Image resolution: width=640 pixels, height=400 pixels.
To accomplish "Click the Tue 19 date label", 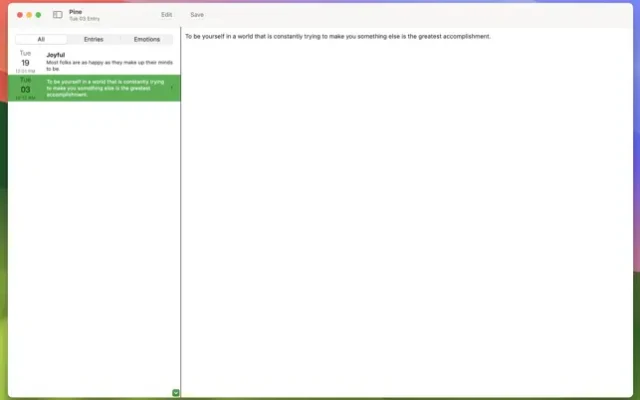I will 25,60.
